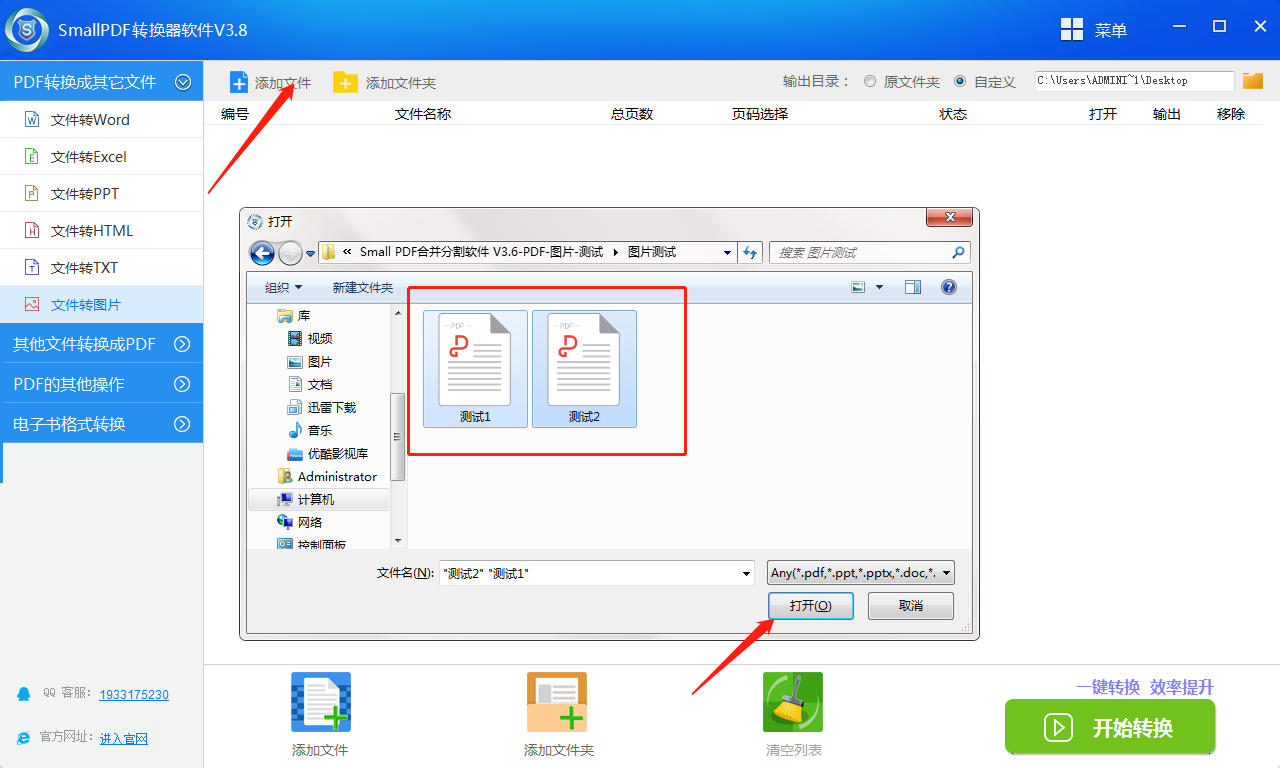
Task: Toggle the preview pane icon
Action: point(912,287)
